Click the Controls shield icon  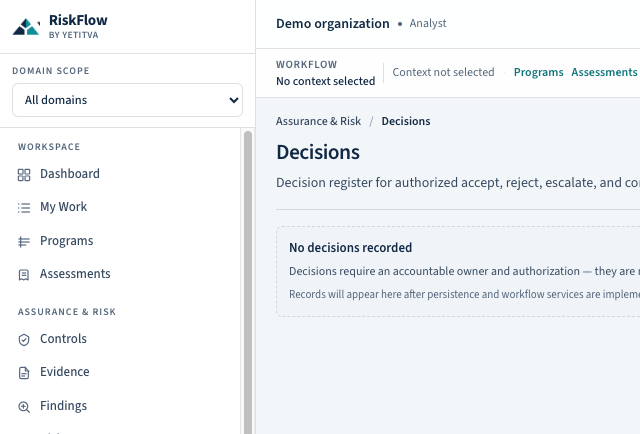tap(24, 340)
